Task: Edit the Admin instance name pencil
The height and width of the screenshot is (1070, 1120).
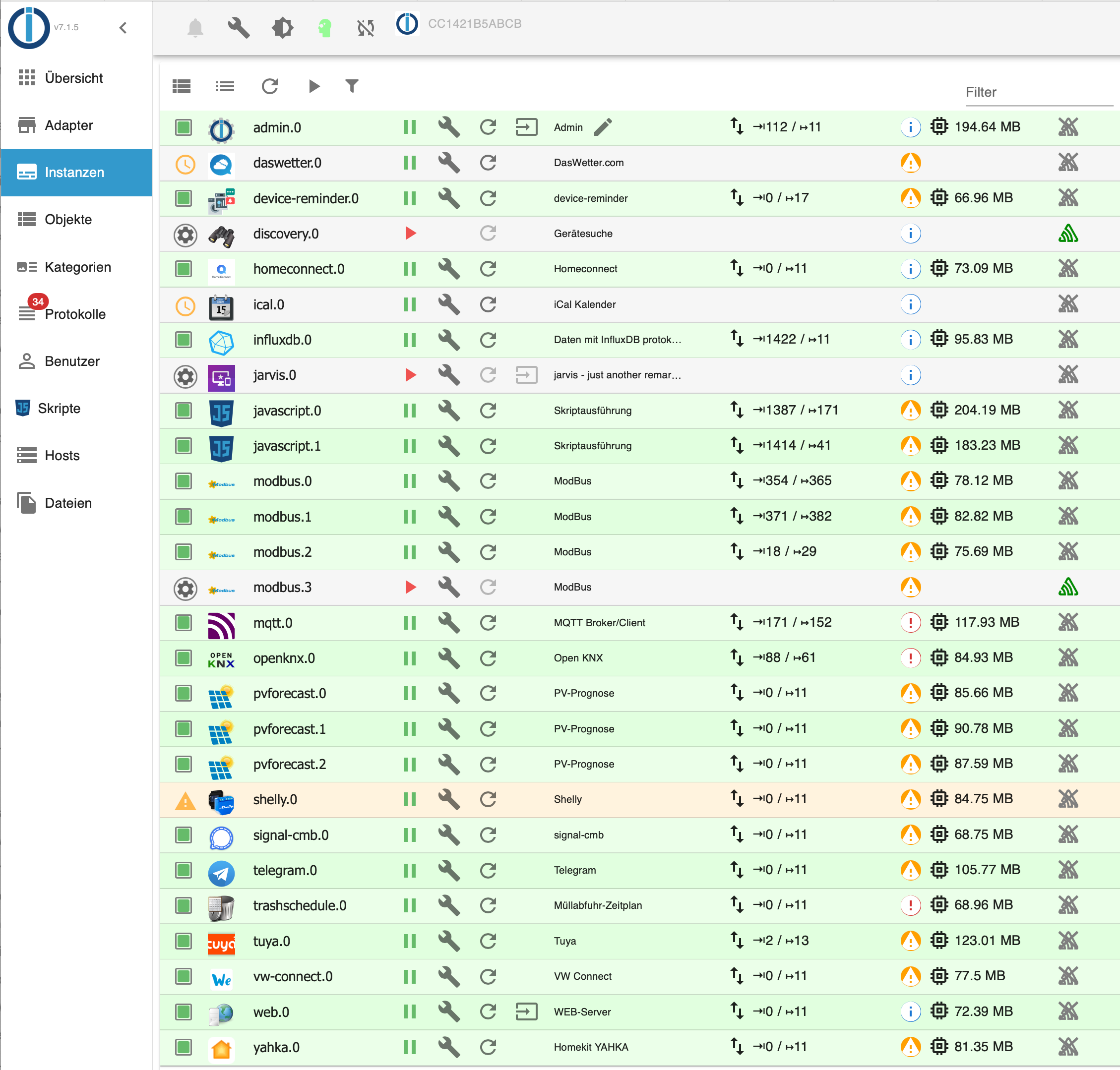Action: [x=603, y=126]
